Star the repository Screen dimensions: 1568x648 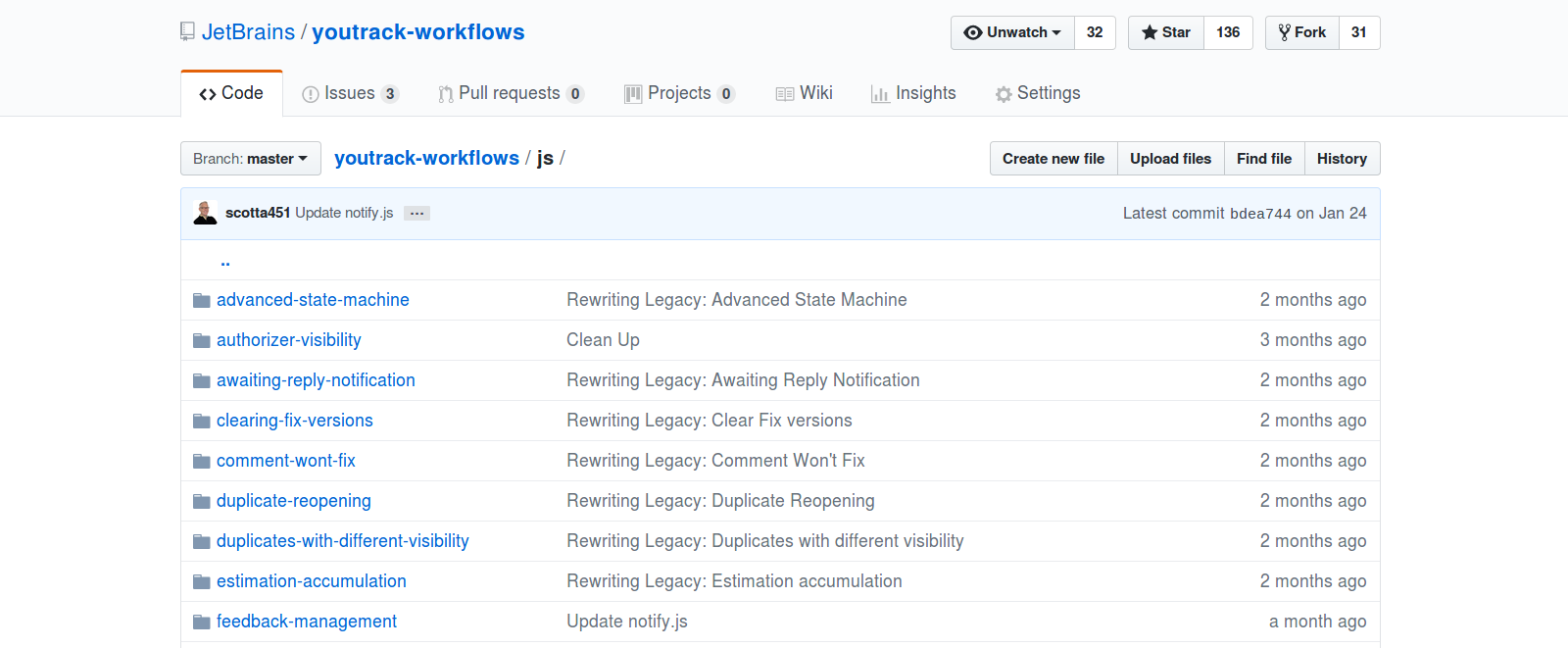click(x=1166, y=32)
